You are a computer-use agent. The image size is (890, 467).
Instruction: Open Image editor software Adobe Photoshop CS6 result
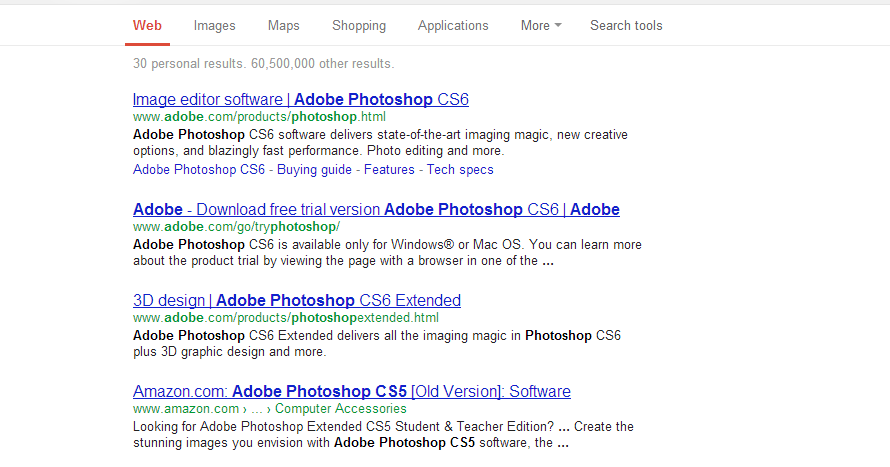pyautogui.click(x=301, y=99)
